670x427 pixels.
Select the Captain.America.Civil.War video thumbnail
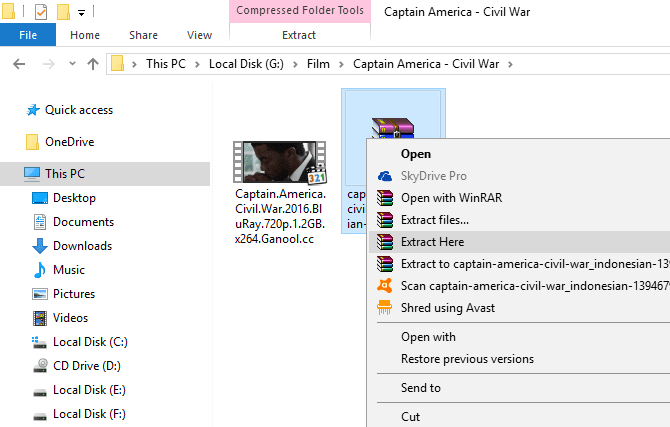click(x=280, y=162)
